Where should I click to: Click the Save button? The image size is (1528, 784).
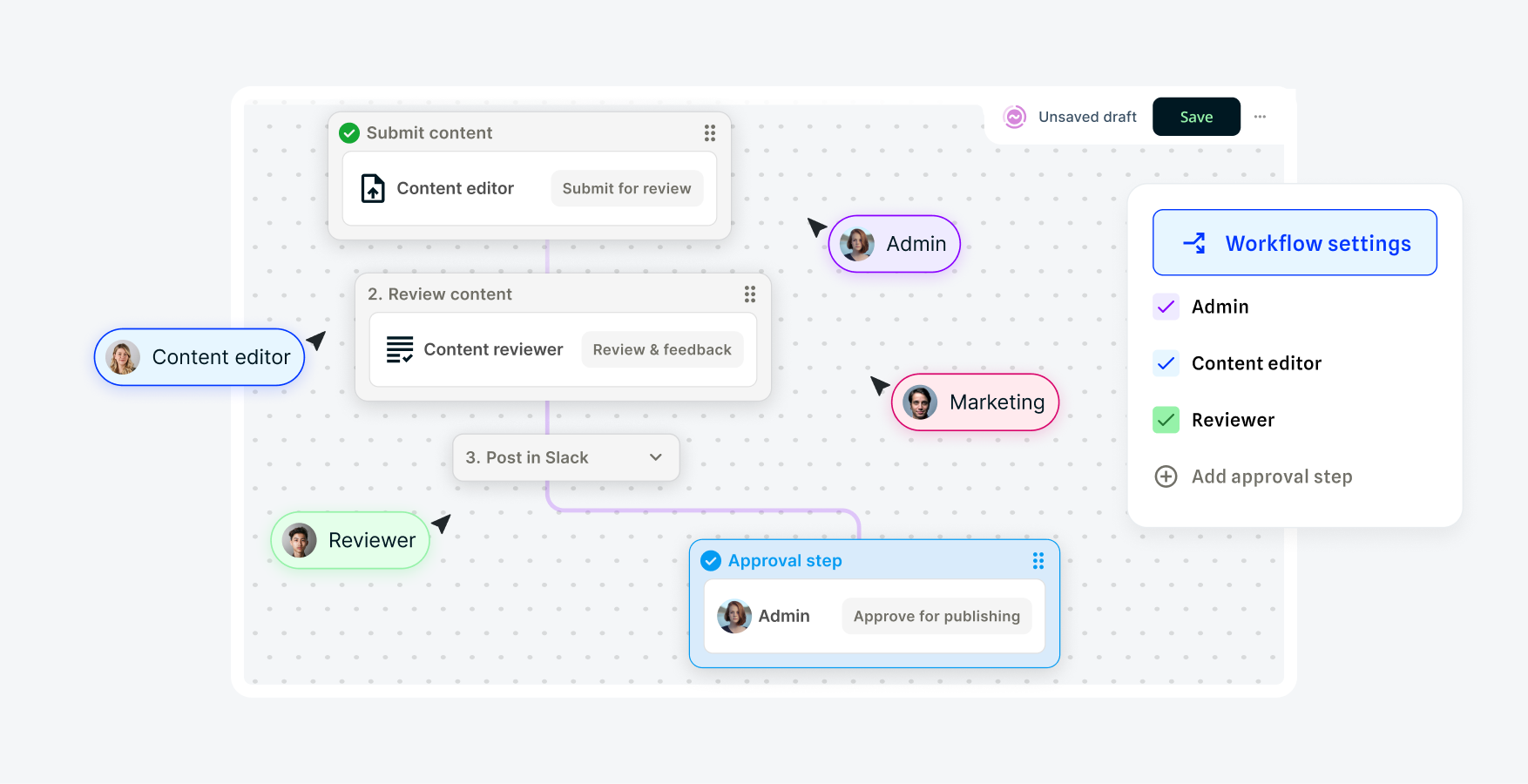pos(1196,117)
